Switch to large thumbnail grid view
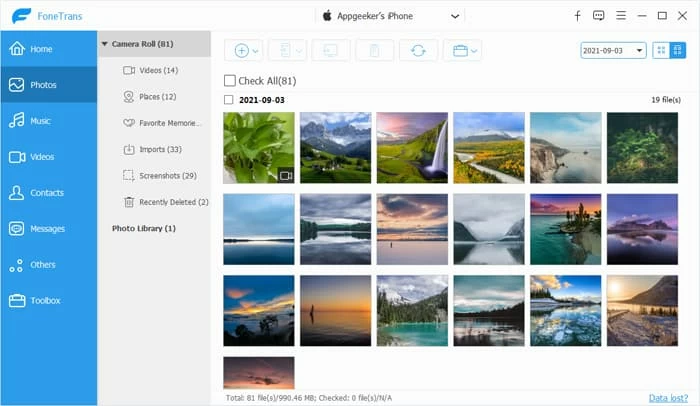Screen dimensions: 700x406 click(x=660, y=50)
